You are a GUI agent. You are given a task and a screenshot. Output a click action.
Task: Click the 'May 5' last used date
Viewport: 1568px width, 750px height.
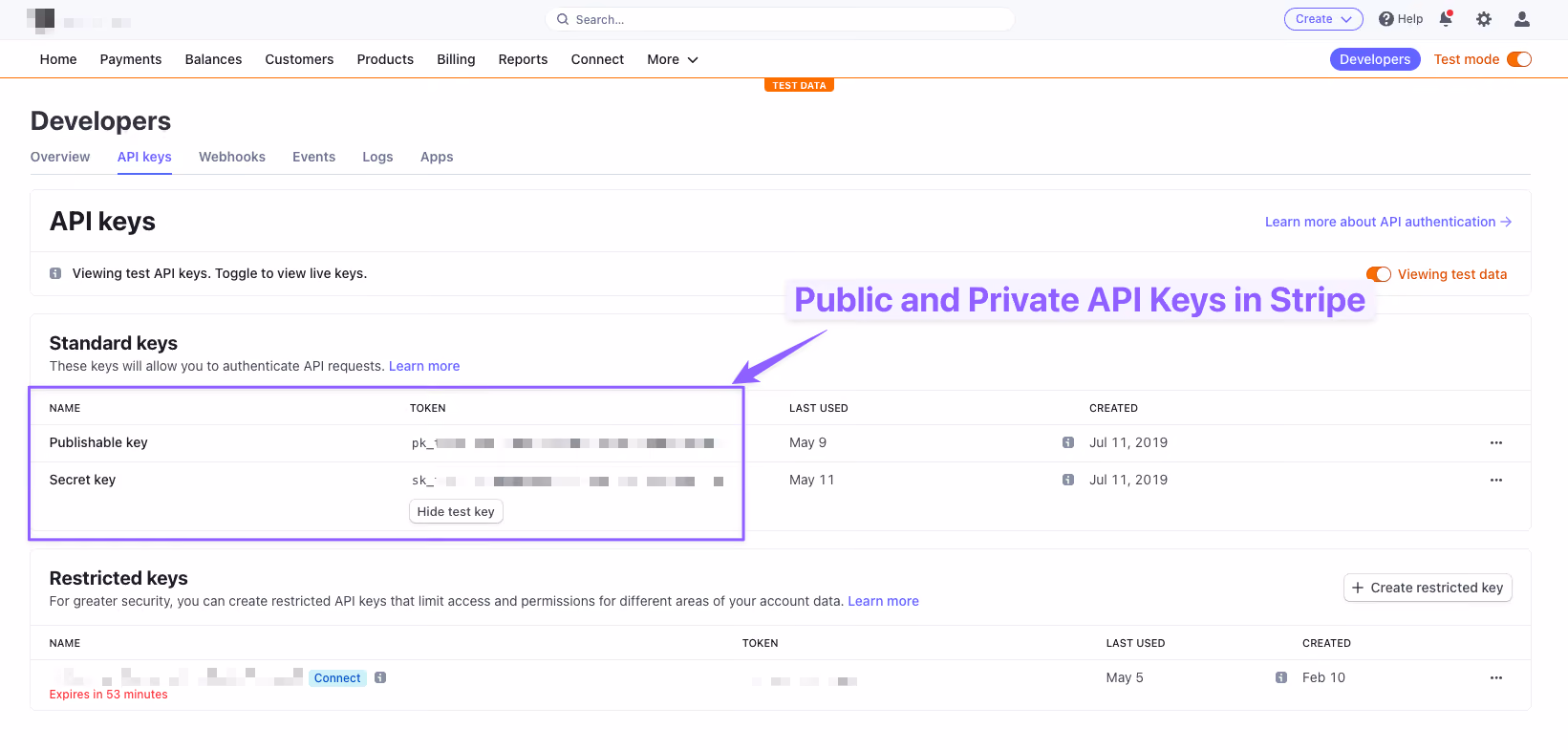[1125, 677]
